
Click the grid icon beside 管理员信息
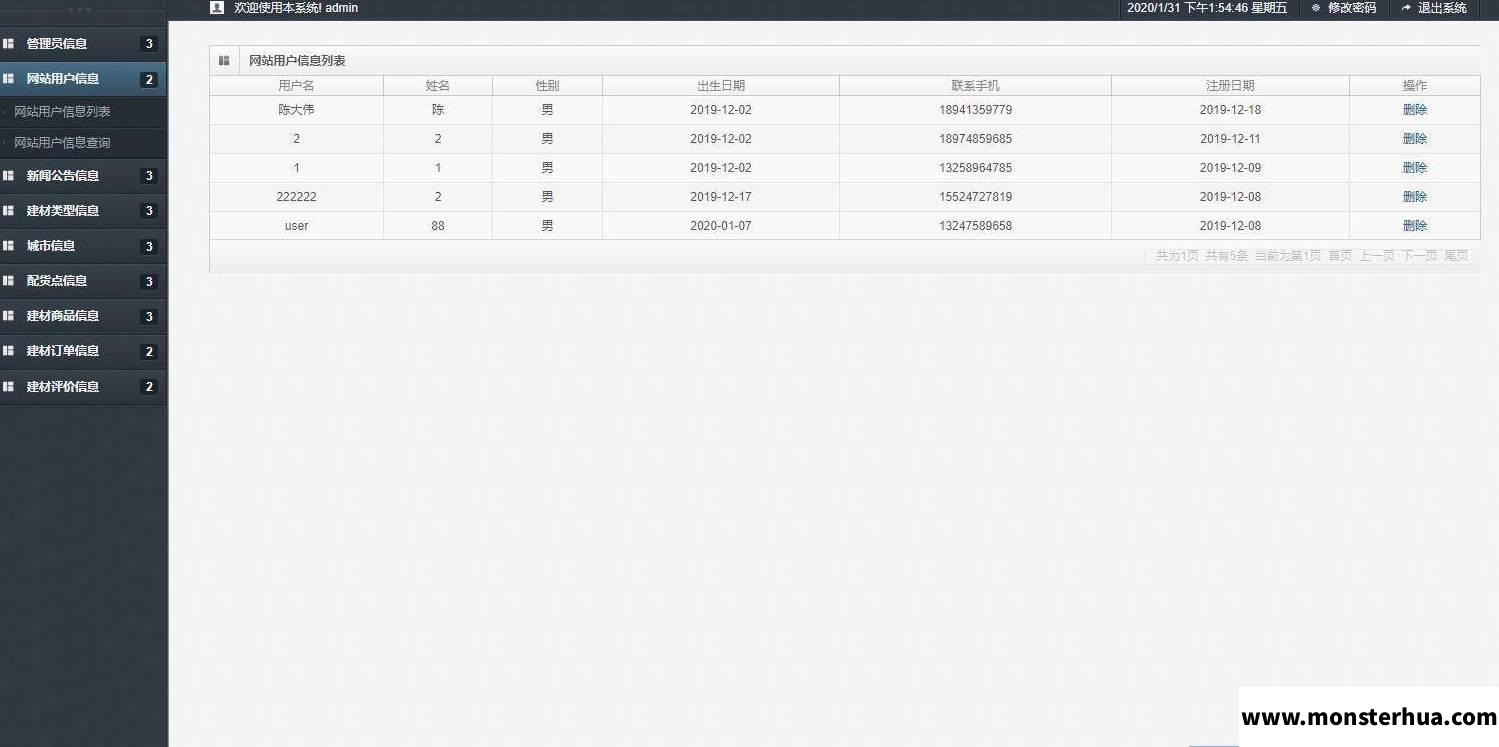tap(9, 44)
